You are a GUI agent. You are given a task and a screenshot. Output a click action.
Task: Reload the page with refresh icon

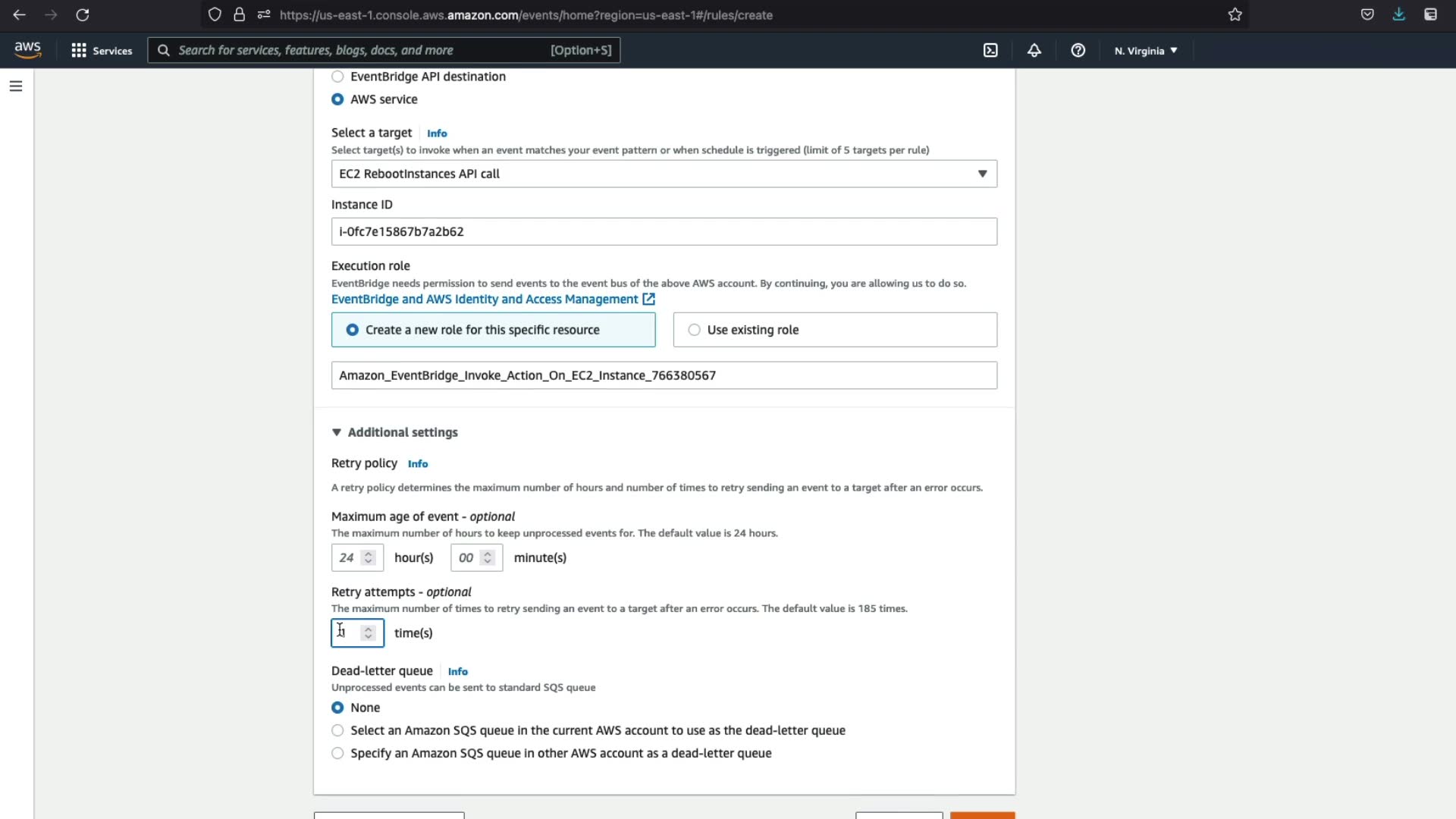coord(83,14)
